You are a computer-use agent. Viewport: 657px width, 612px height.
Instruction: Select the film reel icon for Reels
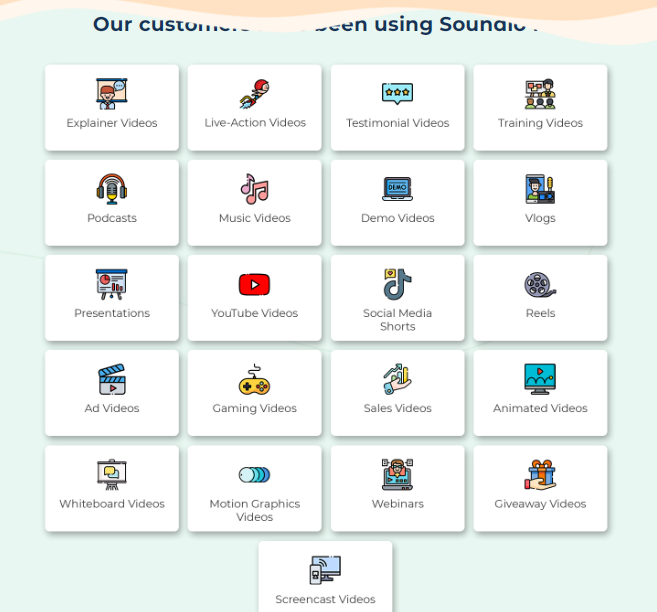pos(540,285)
